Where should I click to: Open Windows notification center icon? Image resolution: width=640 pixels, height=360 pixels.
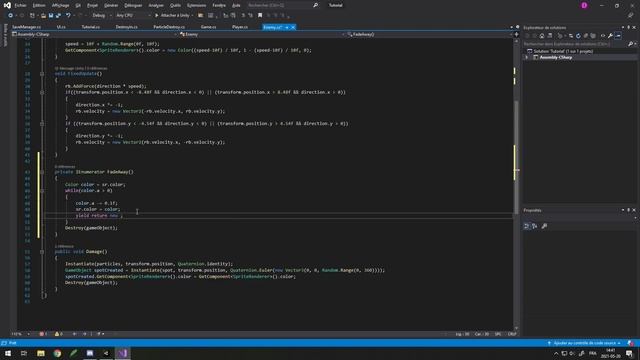click(629, 353)
